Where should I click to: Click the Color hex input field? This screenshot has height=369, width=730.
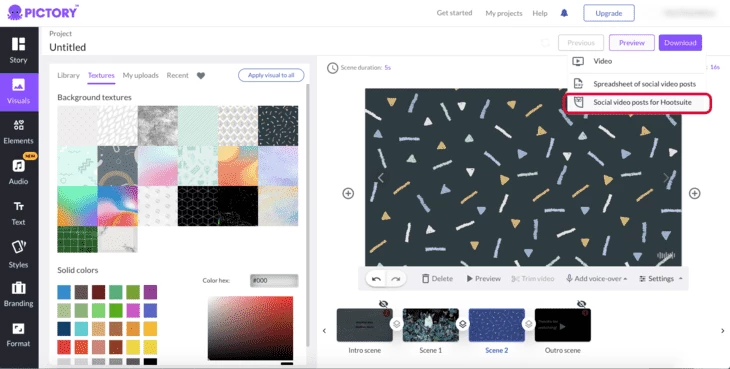(x=274, y=281)
